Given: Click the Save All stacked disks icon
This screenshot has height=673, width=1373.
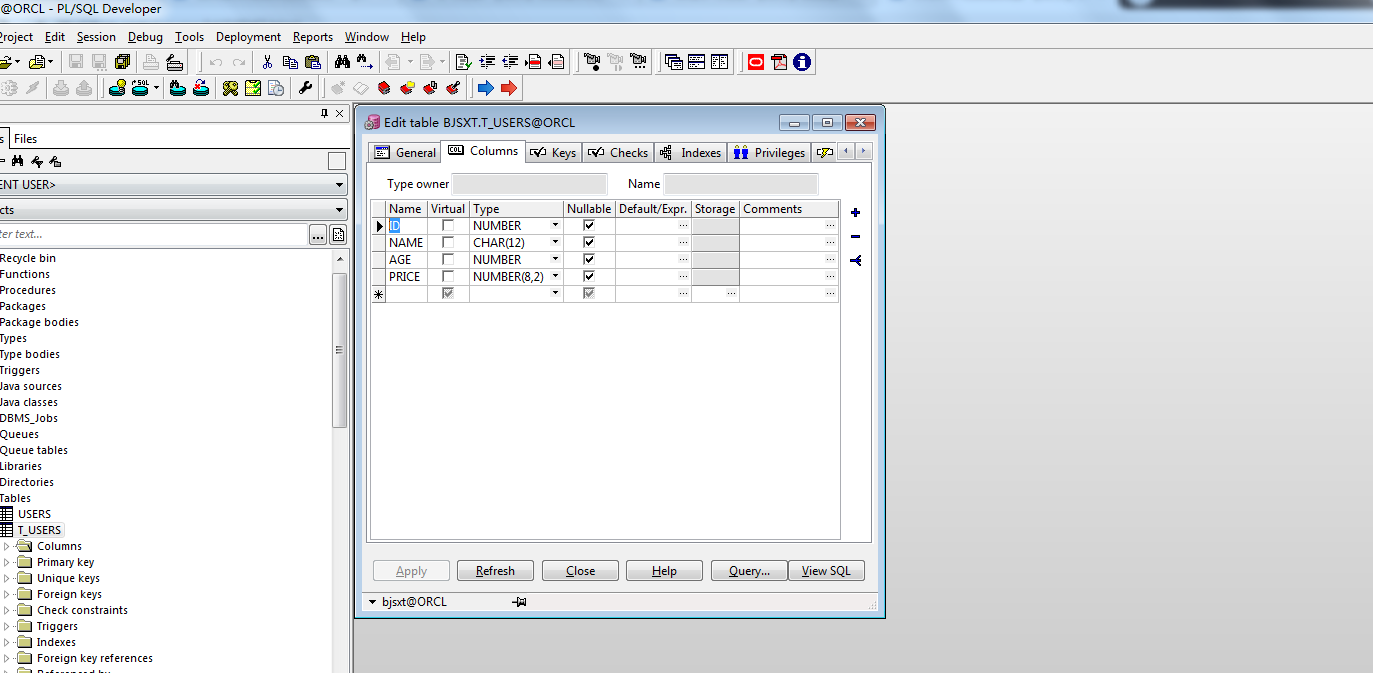Looking at the screenshot, I should click(122, 62).
